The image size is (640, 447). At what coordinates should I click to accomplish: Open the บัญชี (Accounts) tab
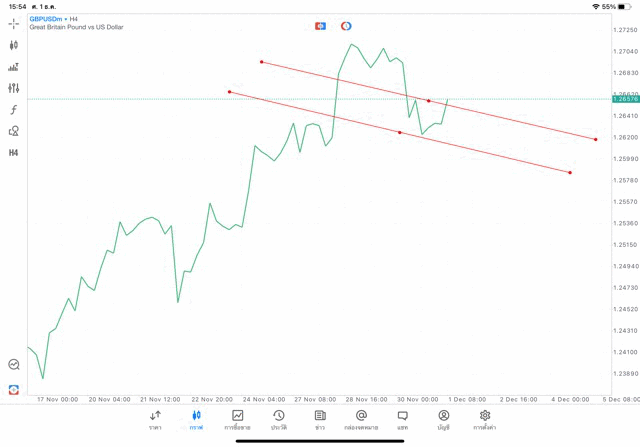pos(443,420)
